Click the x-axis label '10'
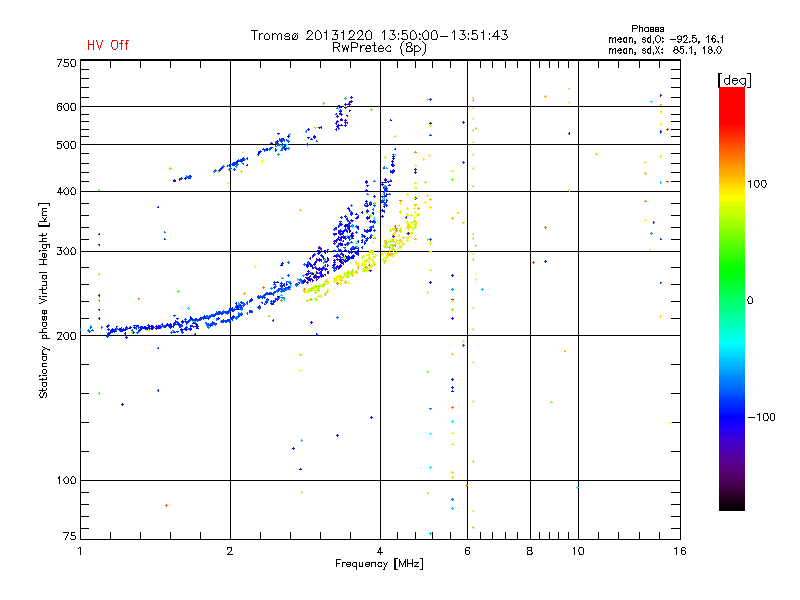The width and height of the screenshot is (800, 600). point(578,551)
